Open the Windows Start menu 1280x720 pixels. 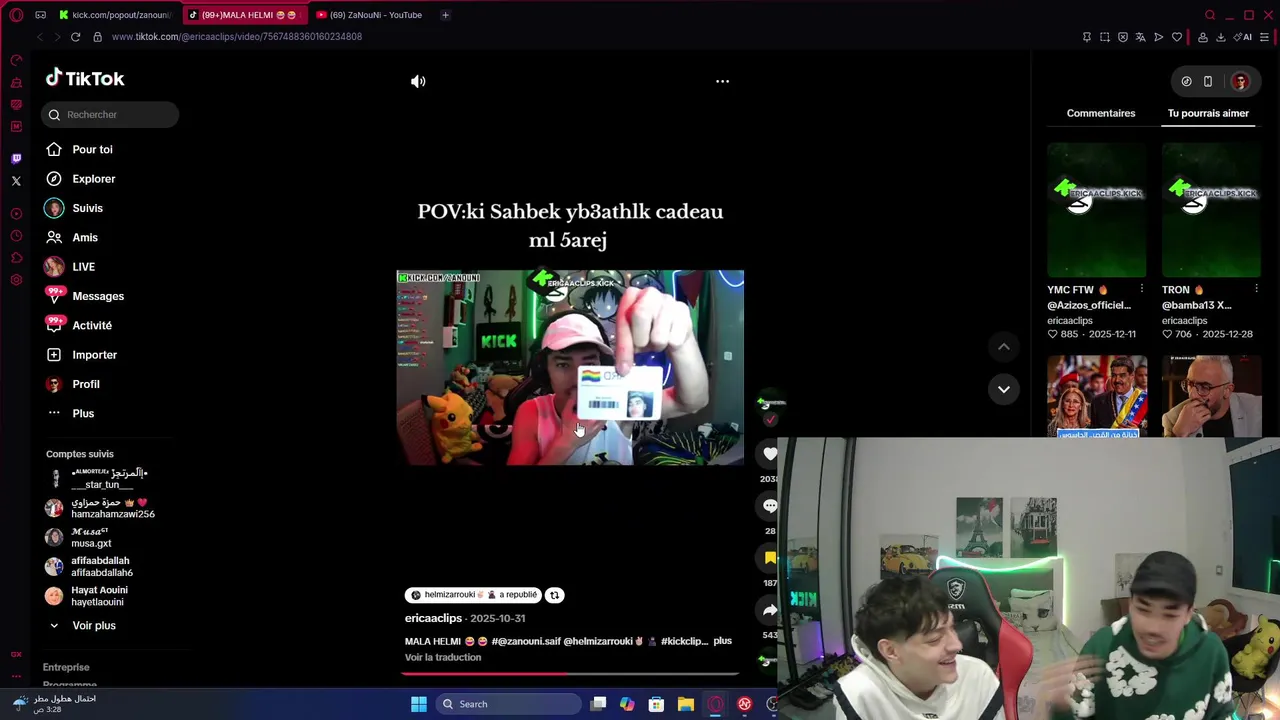(x=419, y=704)
